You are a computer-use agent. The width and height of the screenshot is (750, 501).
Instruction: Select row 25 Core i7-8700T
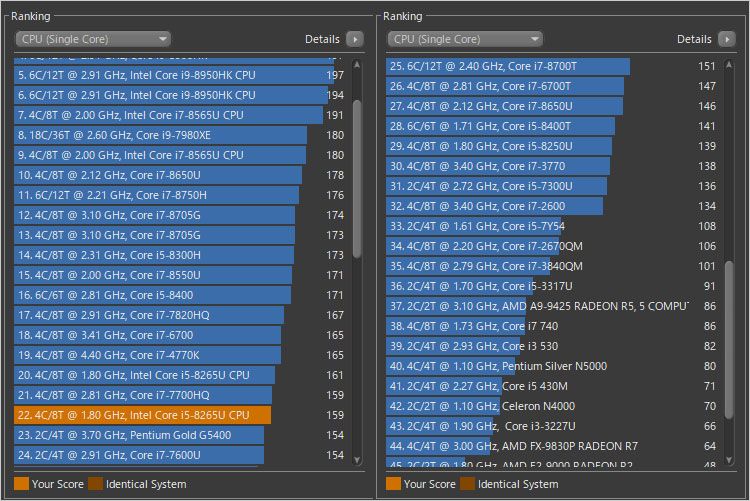551,66
